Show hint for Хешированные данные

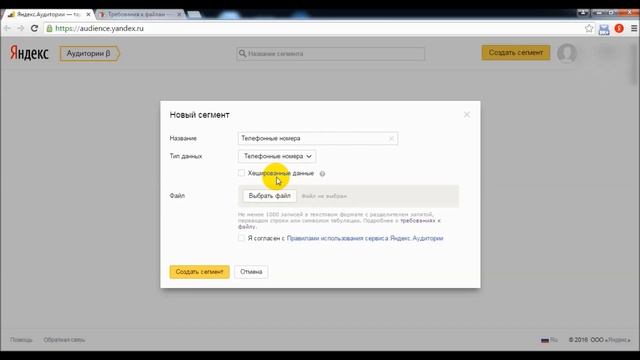pyautogui.click(x=322, y=174)
